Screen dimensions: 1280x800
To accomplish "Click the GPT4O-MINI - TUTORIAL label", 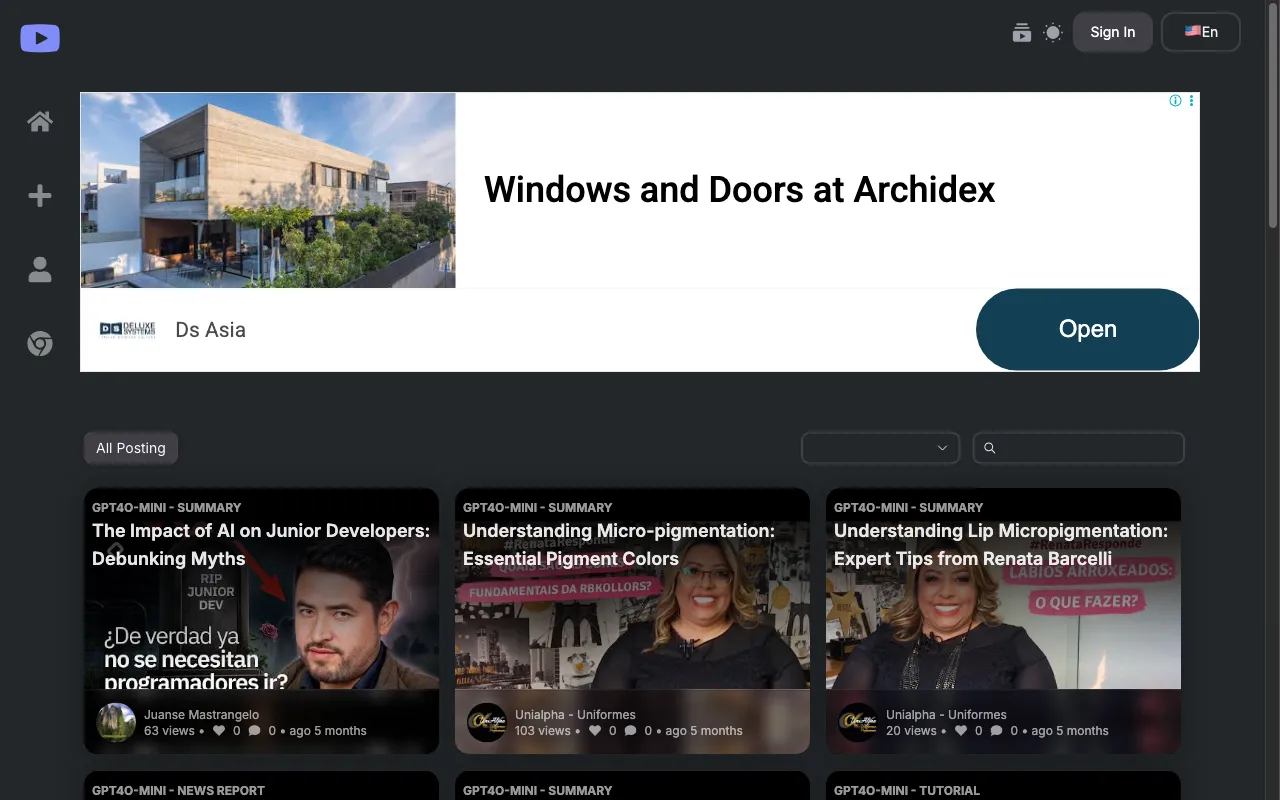I will click(x=907, y=790).
